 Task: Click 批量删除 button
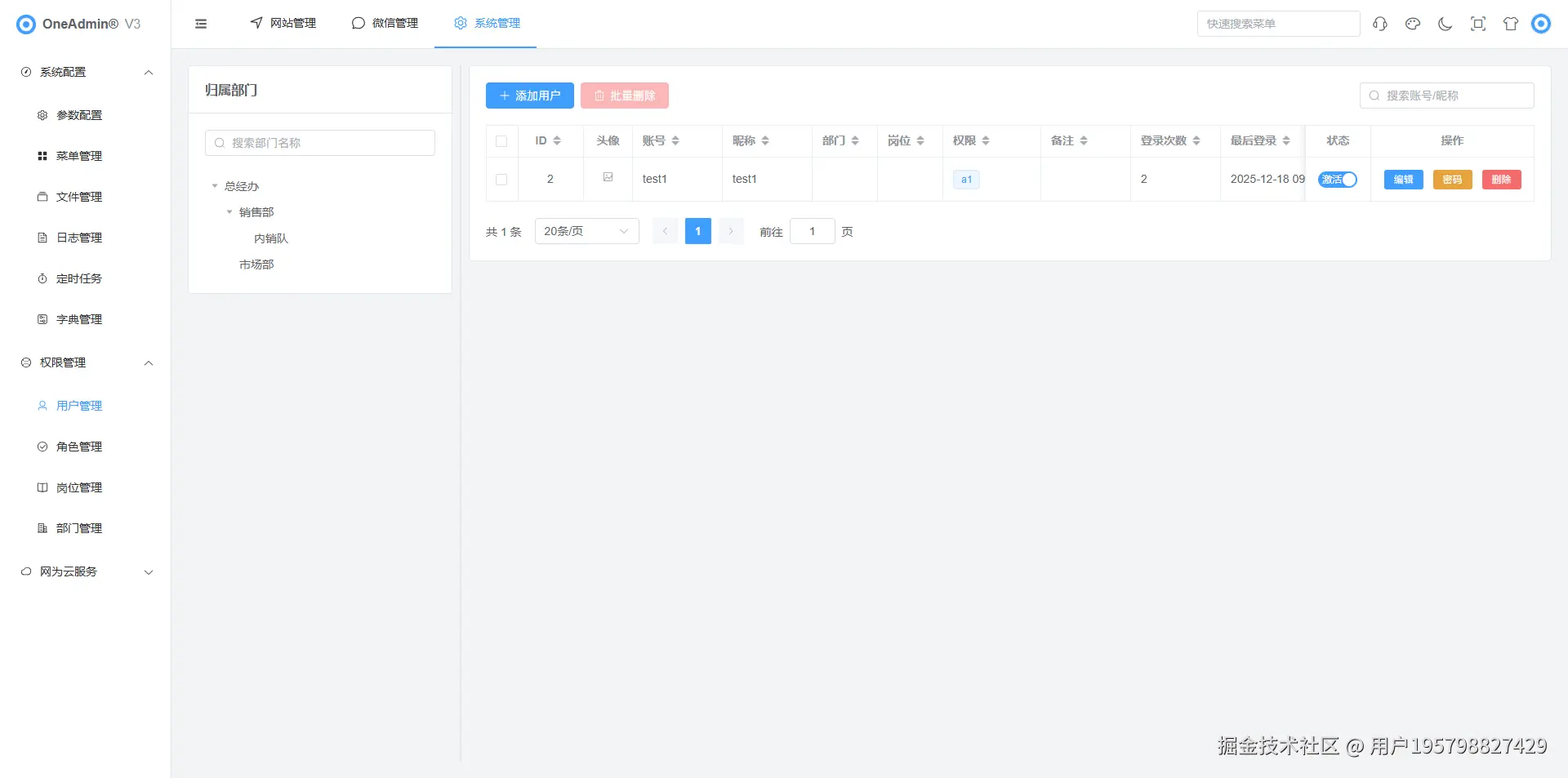[625, 96]
